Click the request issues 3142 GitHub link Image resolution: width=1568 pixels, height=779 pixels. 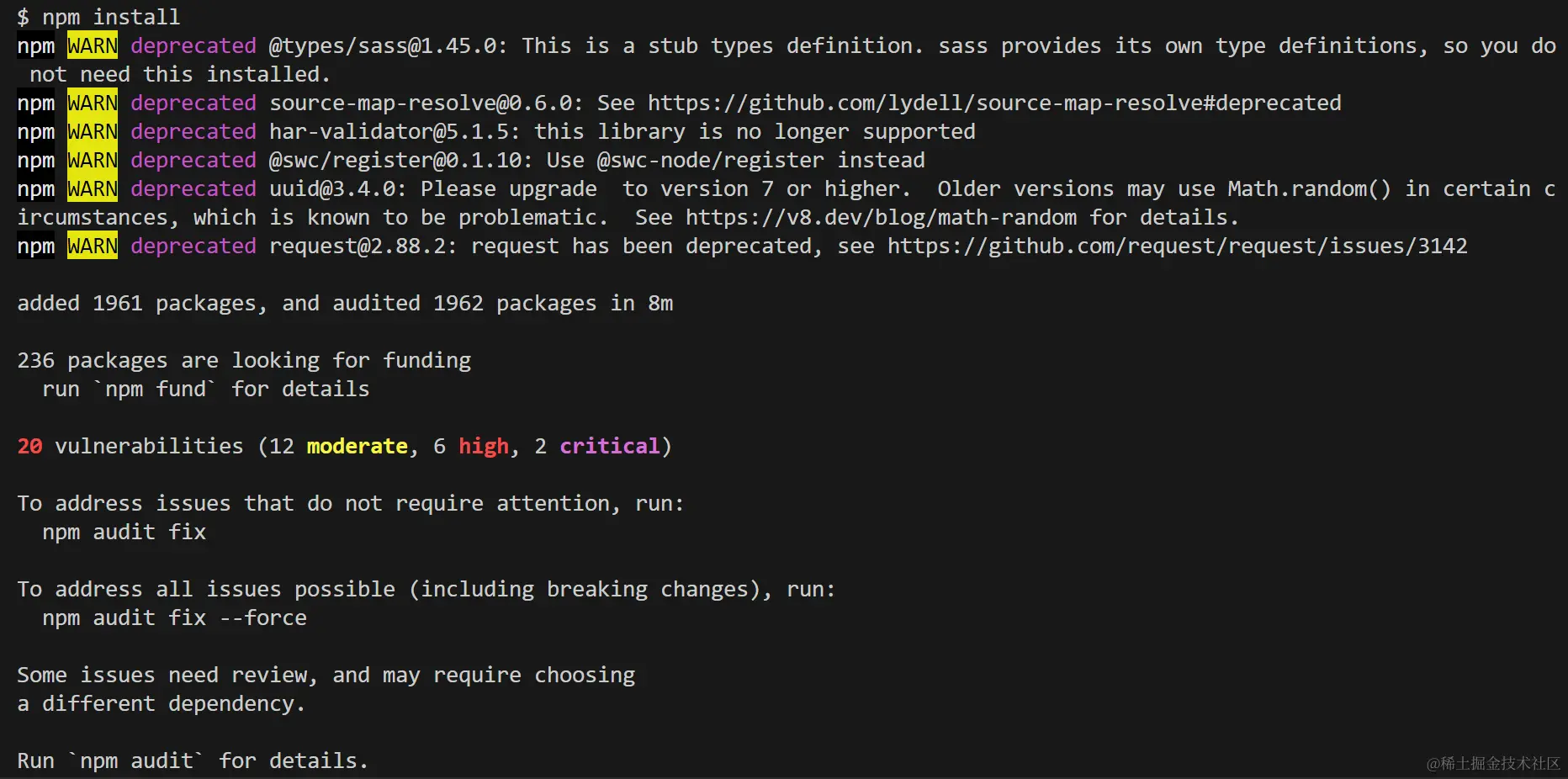pyautogui.click(x=1178, y=246)
